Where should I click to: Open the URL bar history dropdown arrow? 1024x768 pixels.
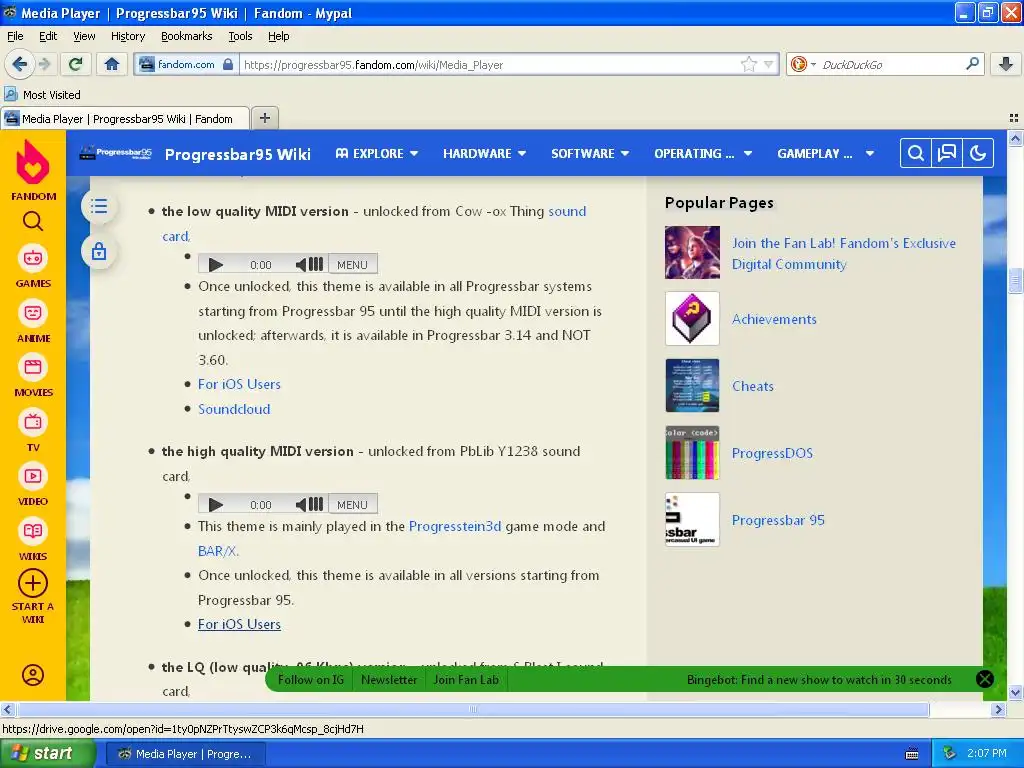769,64
